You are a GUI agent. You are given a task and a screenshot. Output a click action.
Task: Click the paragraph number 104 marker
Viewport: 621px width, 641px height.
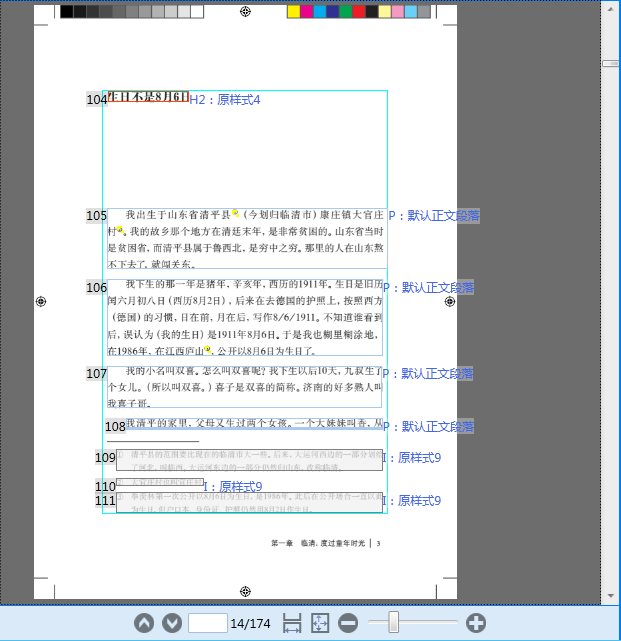[96, 100]
